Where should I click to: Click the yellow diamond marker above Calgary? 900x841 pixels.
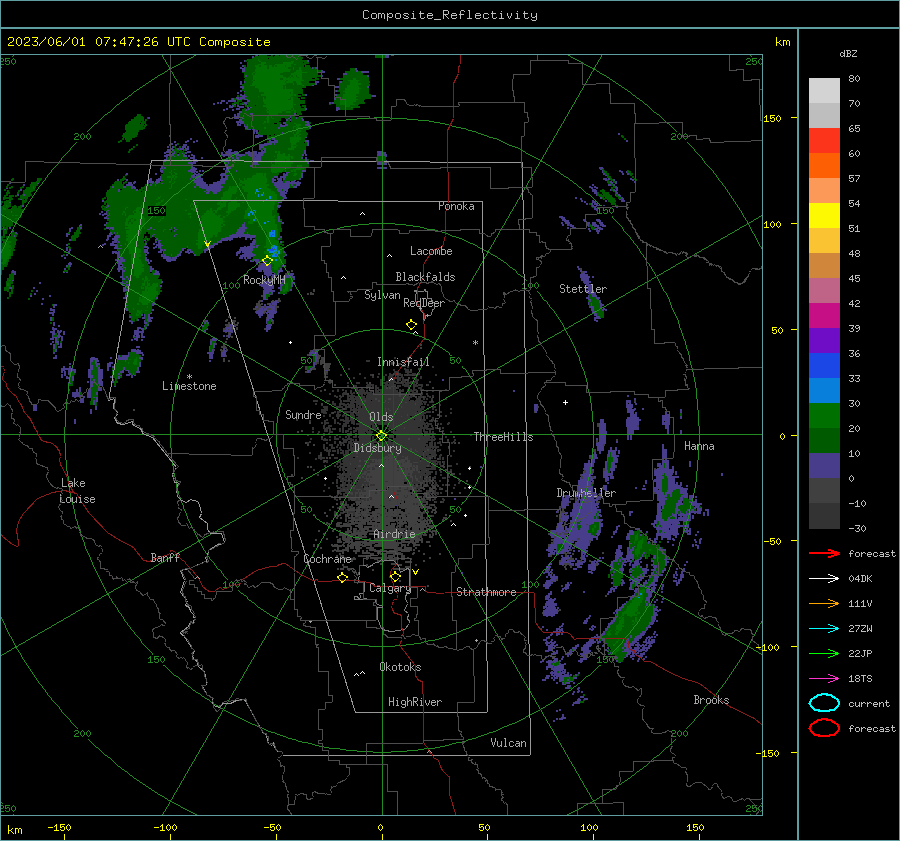[x=395, y=576]
